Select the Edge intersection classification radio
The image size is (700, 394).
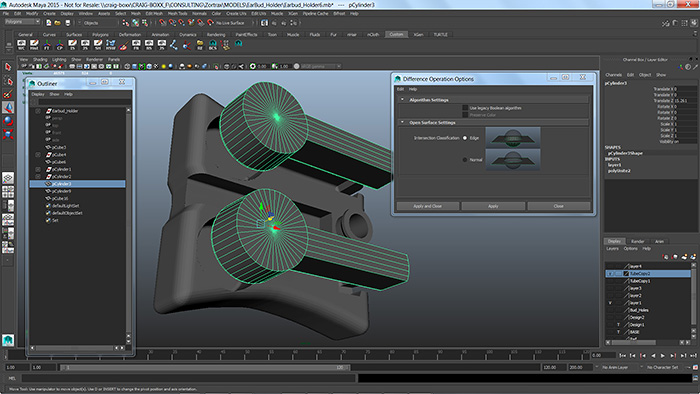[x=465, y=138]
